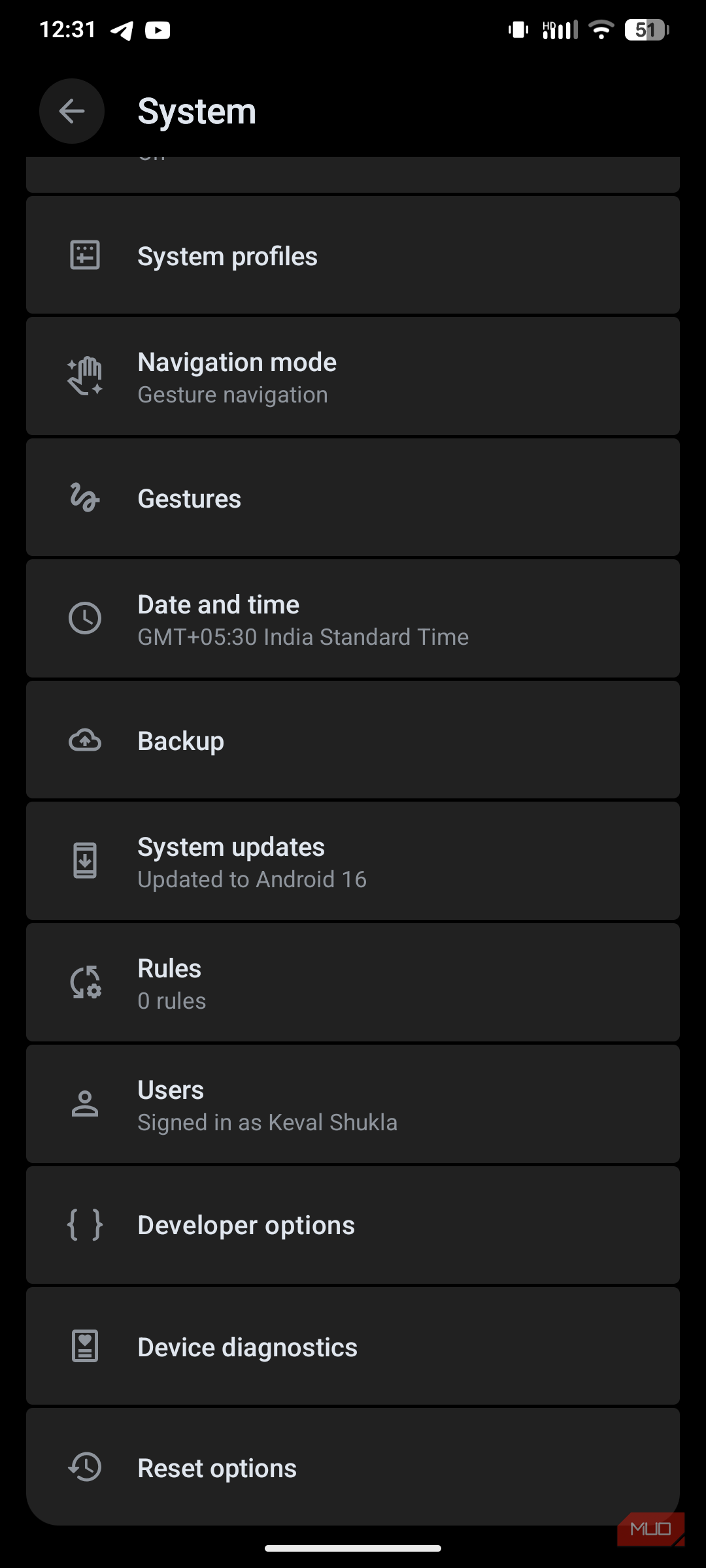The image size is (706, 1568).
Task: Tap the Device diagnostics icon
Action: (x=85, y=1347)
